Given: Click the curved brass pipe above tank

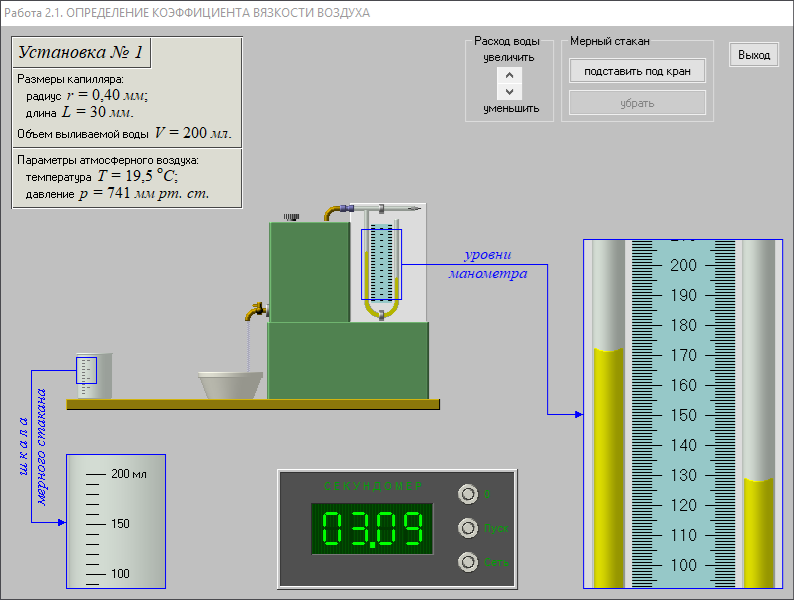Looking at the screenshot, I should coord(328,212).
